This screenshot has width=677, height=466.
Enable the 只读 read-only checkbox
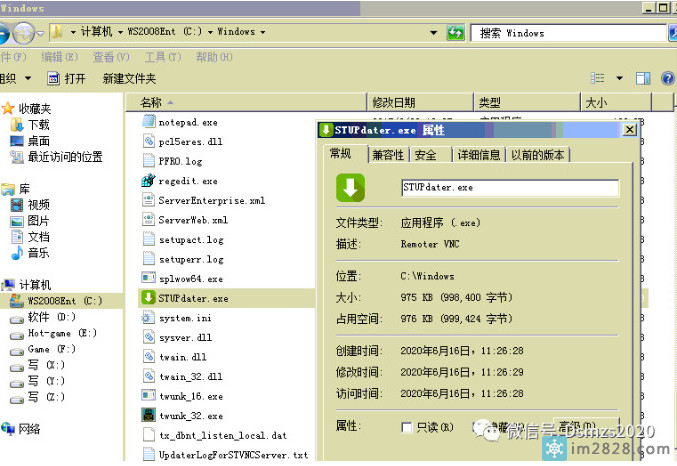point(406,427)
